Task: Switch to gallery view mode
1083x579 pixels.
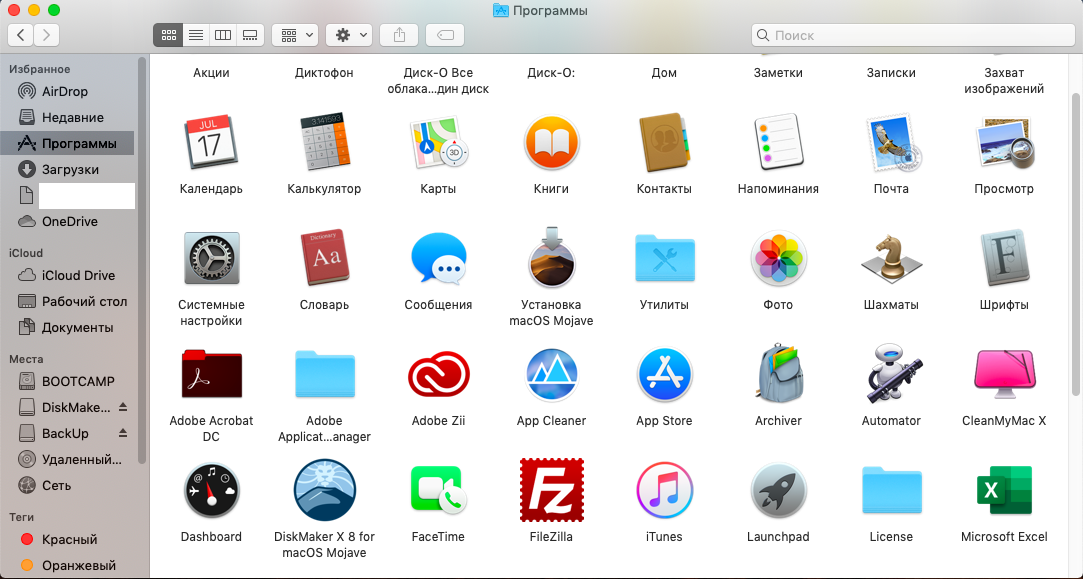Action: click(x=250, y=35)
